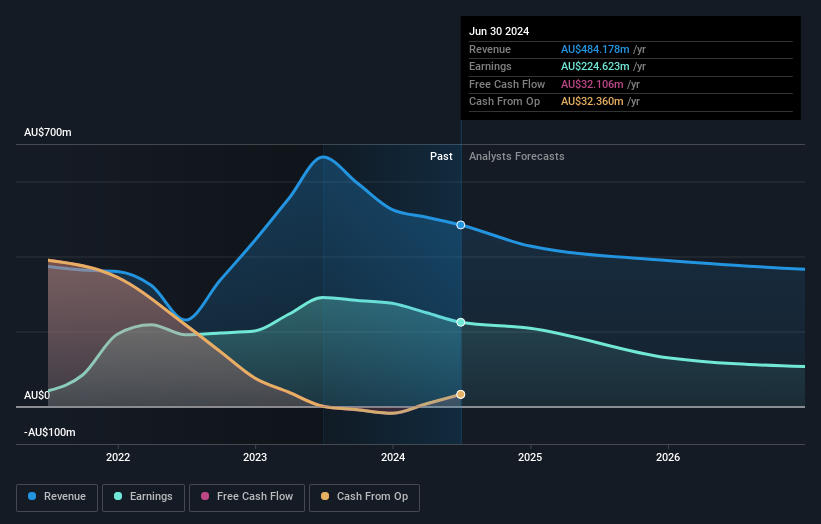Click the Earnings label in the tooltip

[x=490, y=66]
